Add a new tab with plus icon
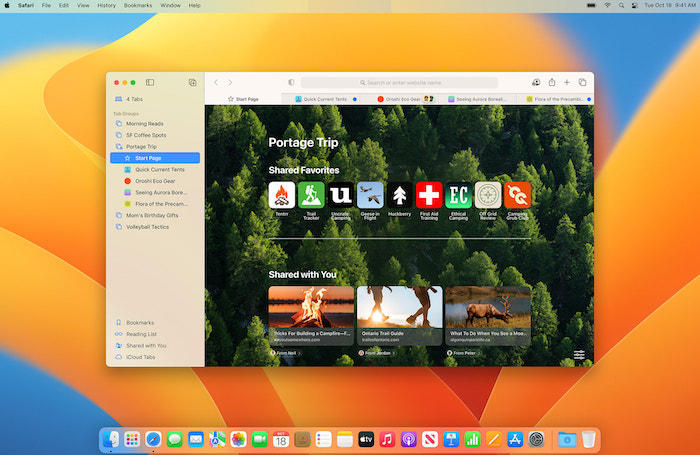This screenshot has width=700, height=455. tap(567, 82)
